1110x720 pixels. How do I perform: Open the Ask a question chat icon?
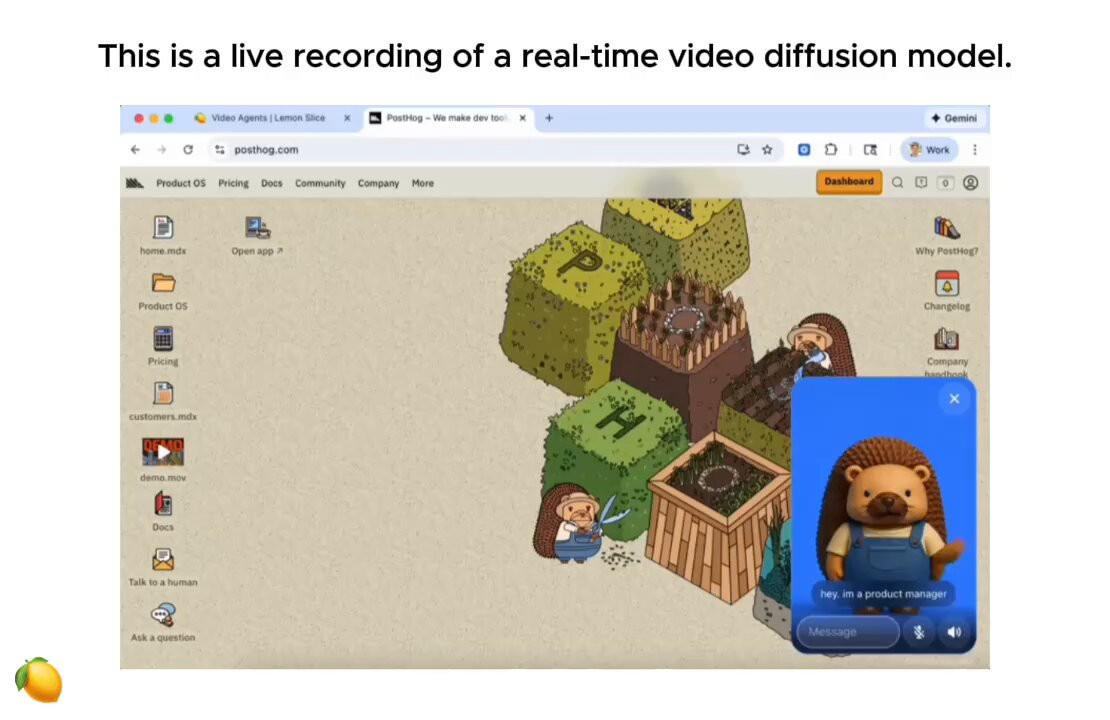[163, 615]
